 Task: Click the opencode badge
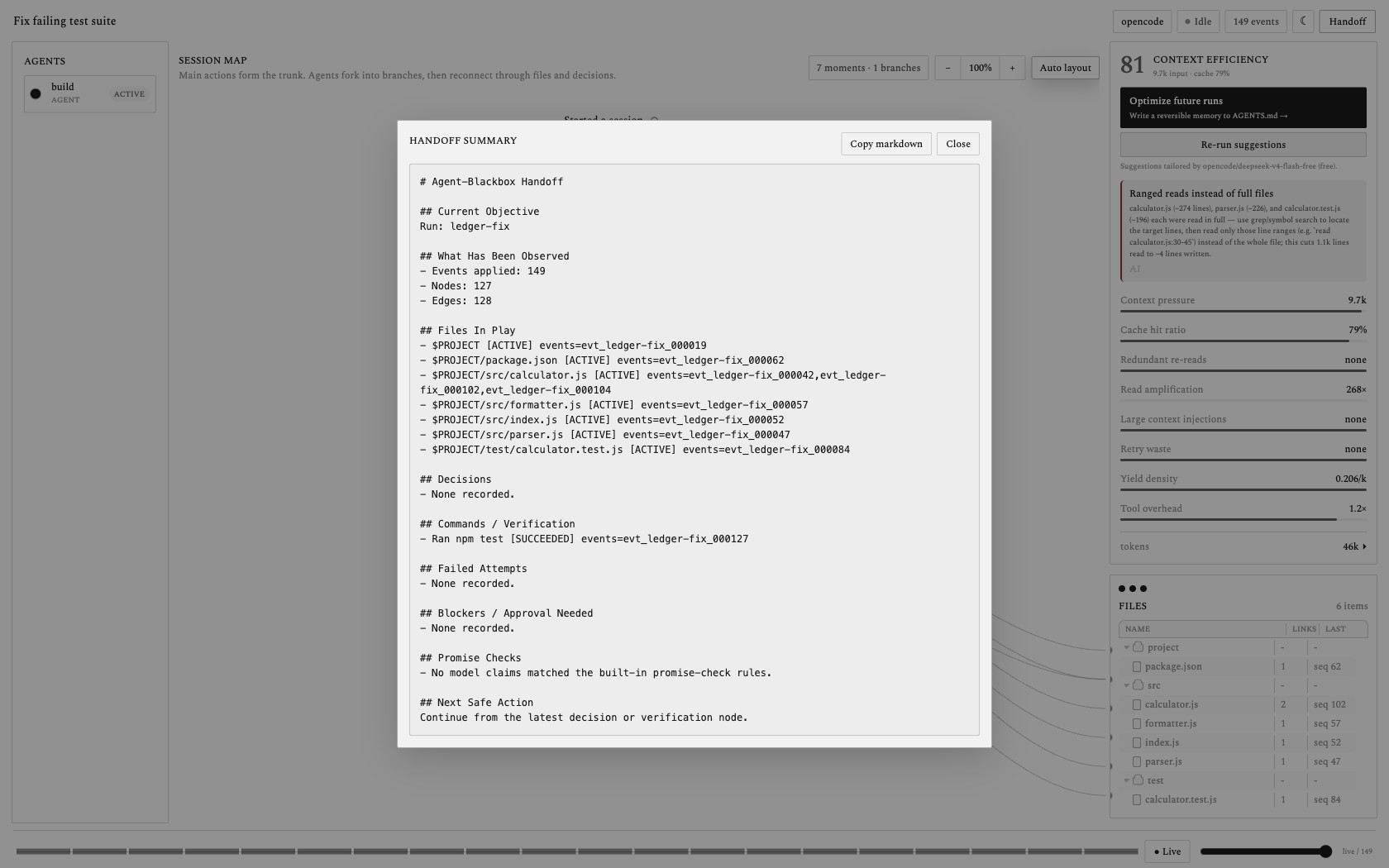coord(1142,21)
